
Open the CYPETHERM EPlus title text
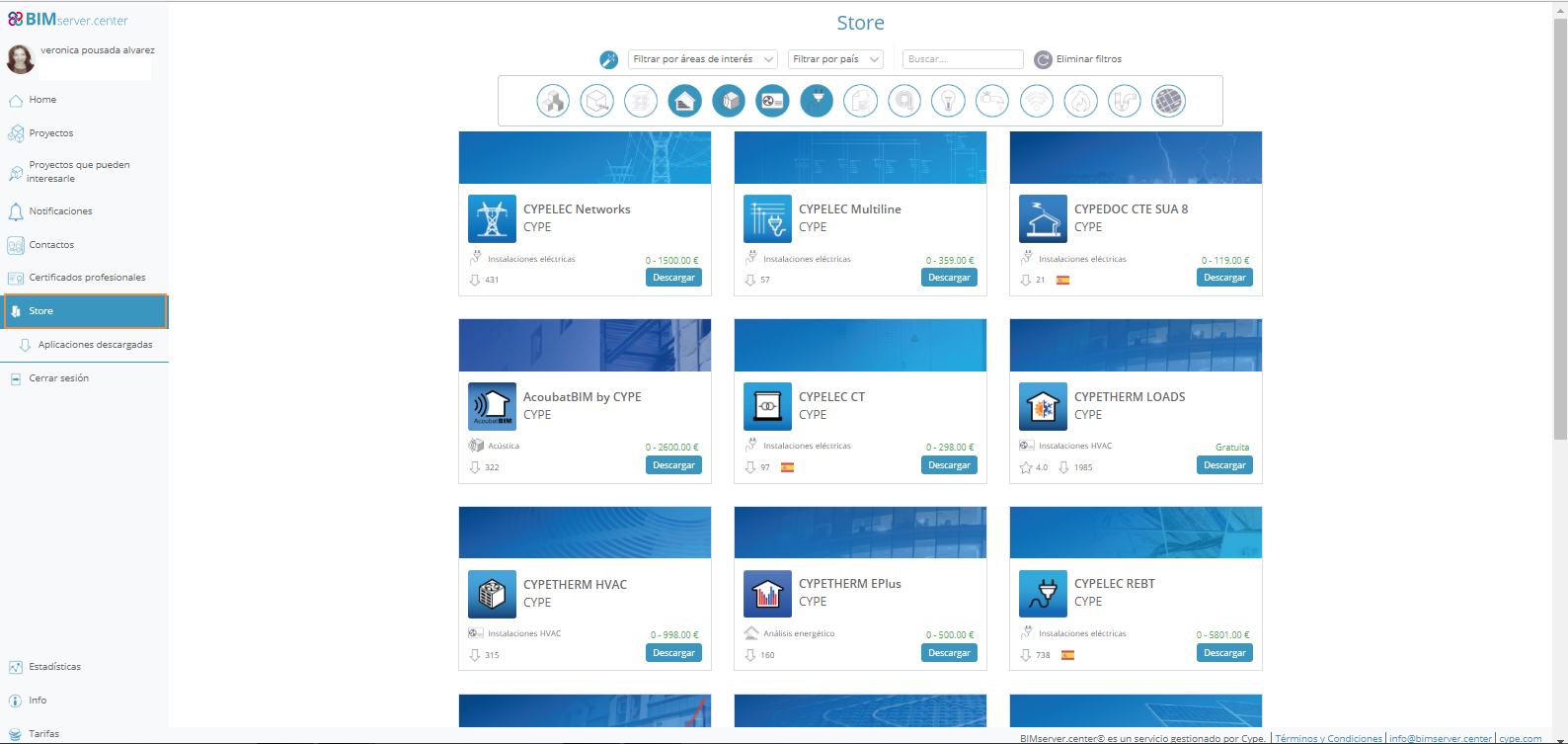pos(850,584)
